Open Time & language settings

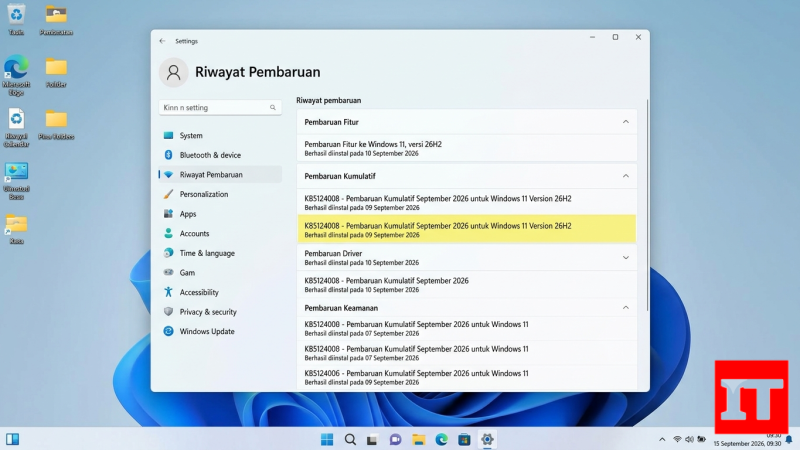click(x=220, y=253)
